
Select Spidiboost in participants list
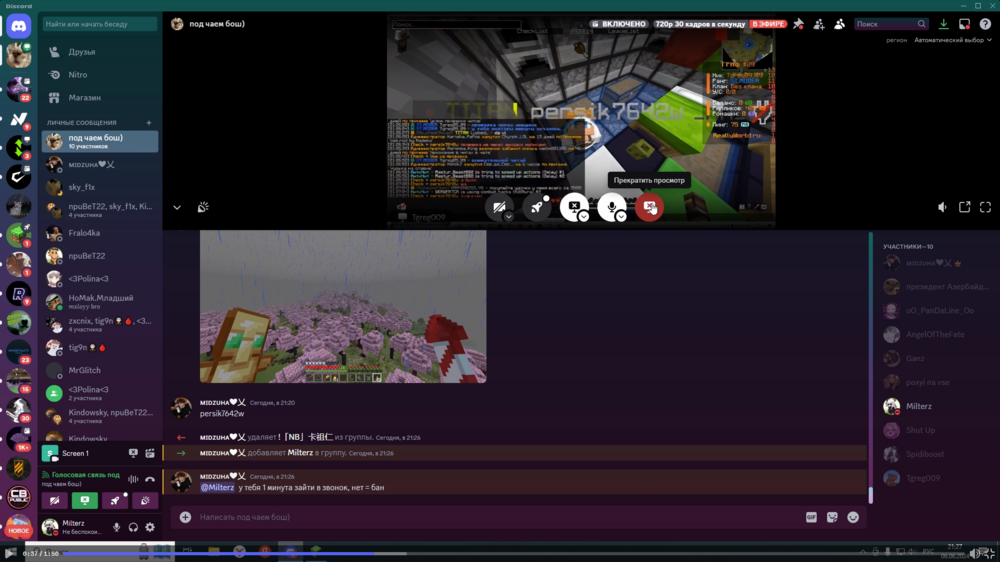[x=938, y=454]
